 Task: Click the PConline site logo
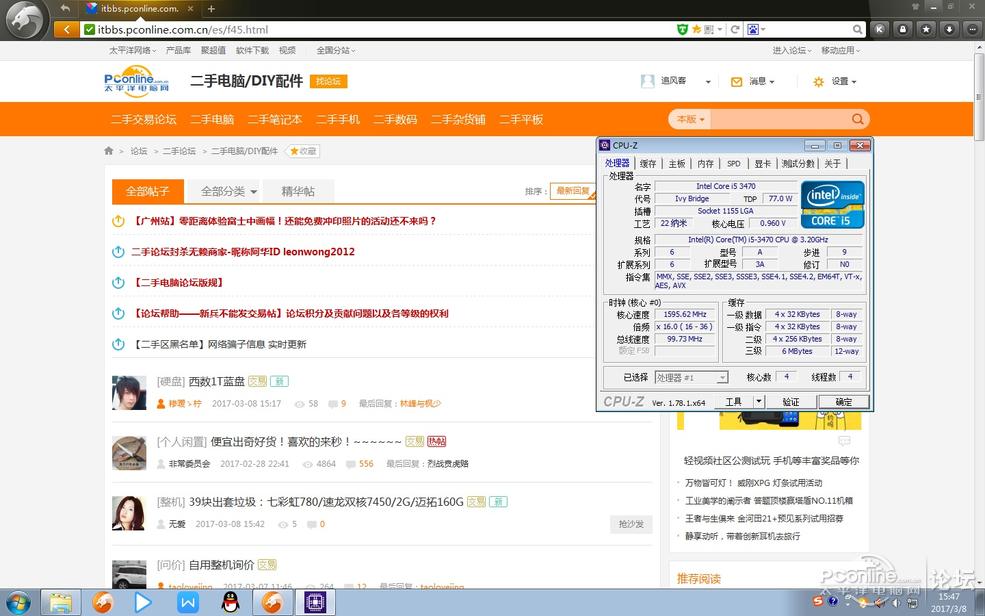coord(136,82)
